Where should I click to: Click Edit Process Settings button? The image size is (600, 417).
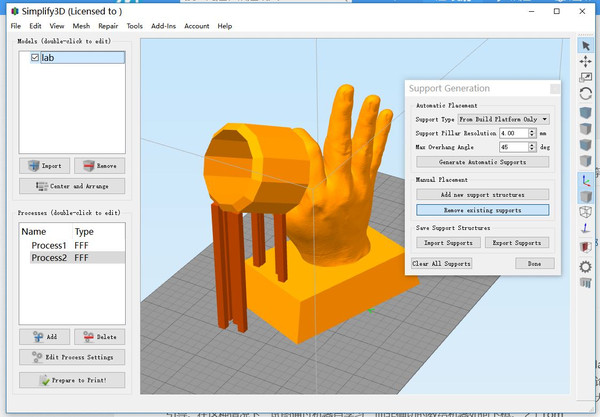click(x=72, y=357)
